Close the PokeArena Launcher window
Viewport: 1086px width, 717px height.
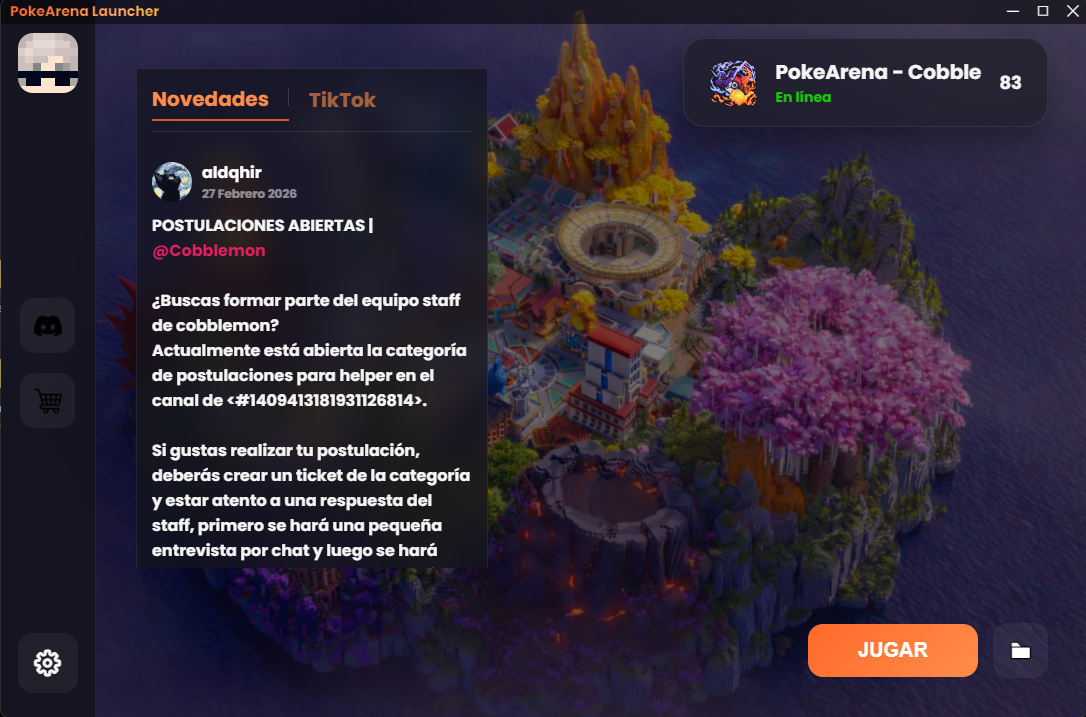[1073, 11]
